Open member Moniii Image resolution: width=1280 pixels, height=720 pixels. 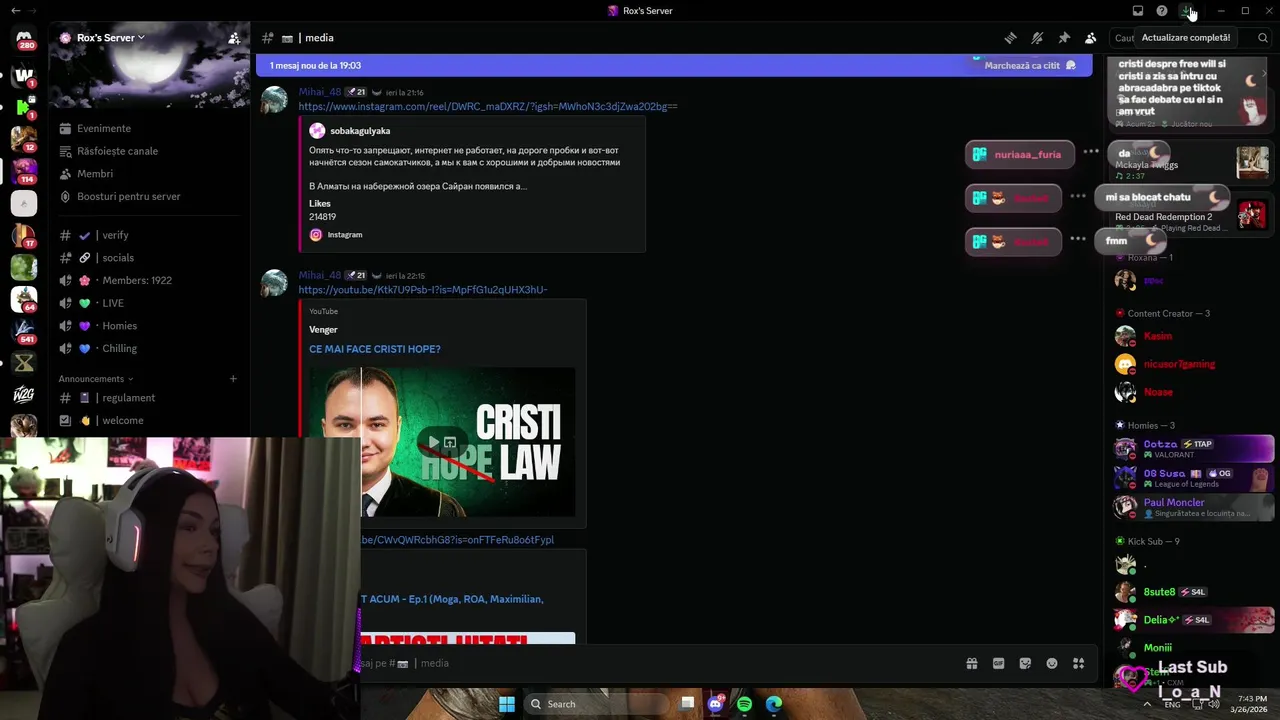click(x=1193, y=648)
